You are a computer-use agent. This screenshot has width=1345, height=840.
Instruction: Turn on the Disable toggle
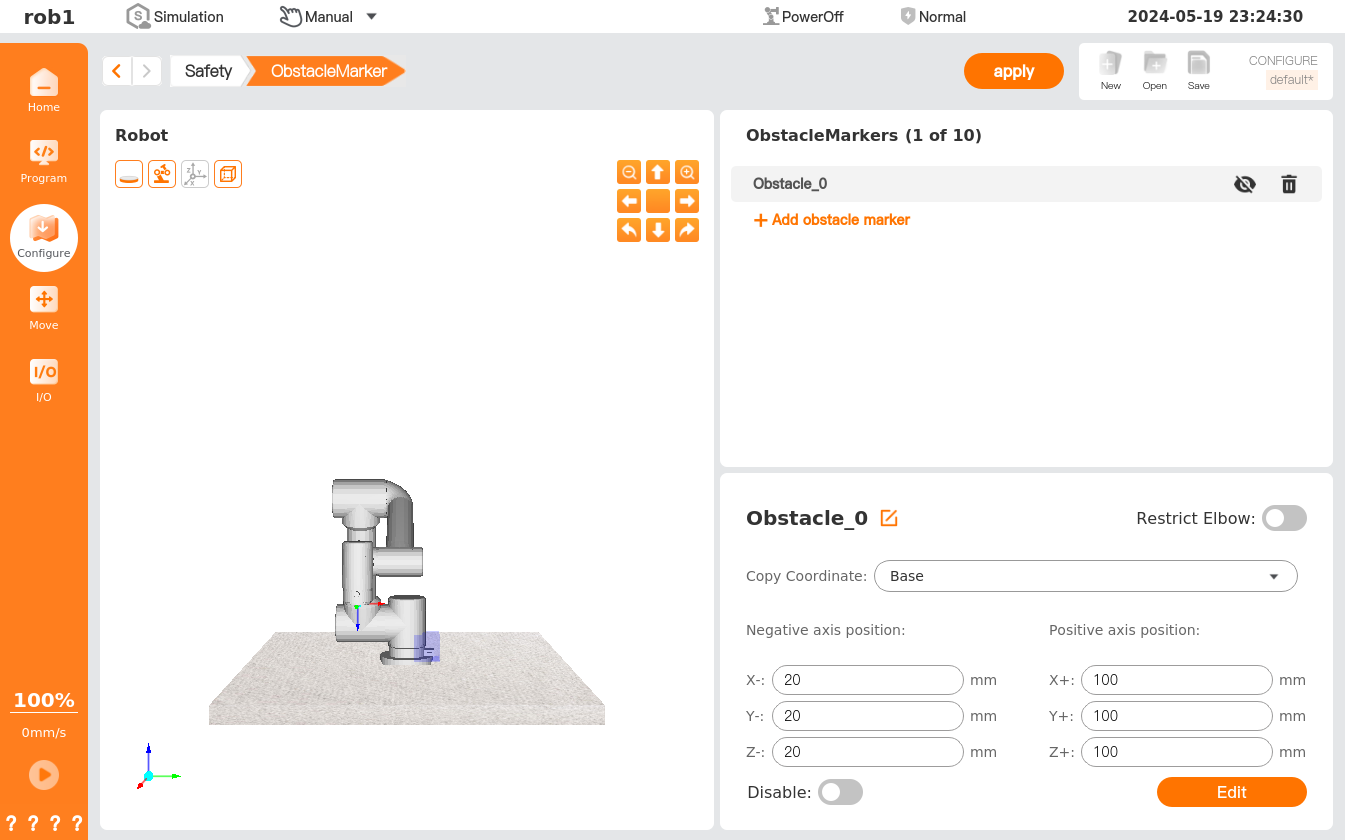pos(840,792)
